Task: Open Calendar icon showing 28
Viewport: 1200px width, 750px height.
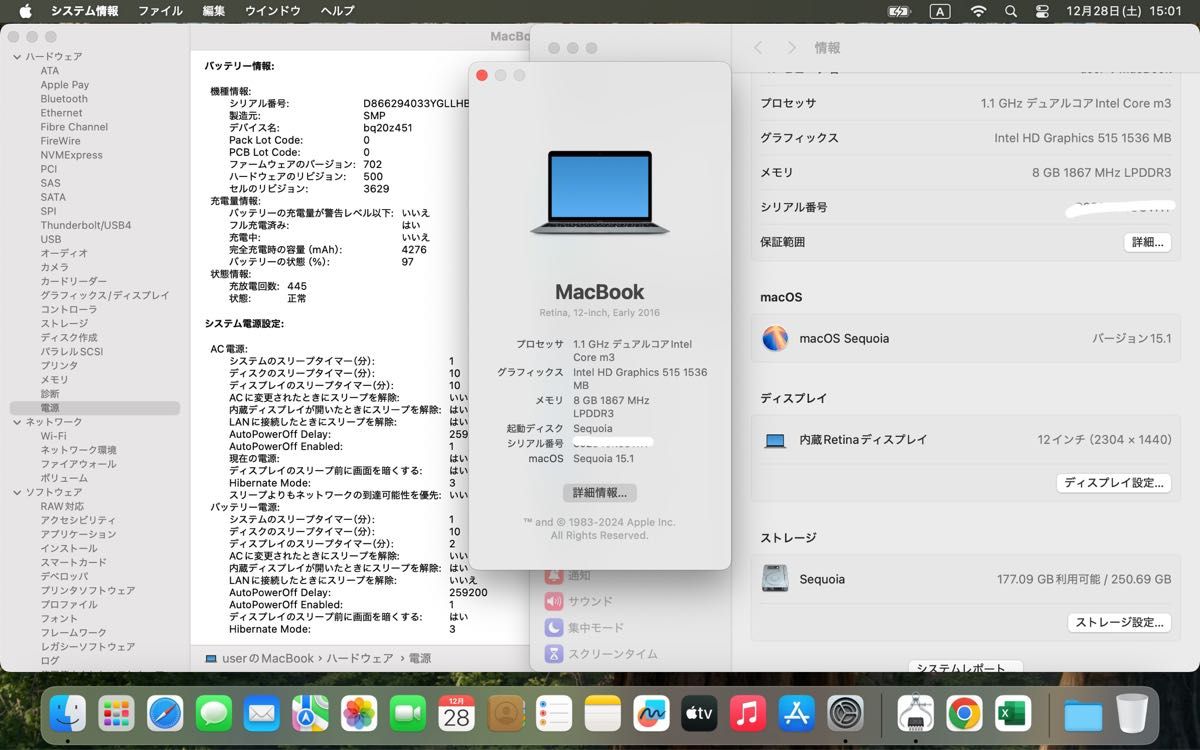Action: 456,713
